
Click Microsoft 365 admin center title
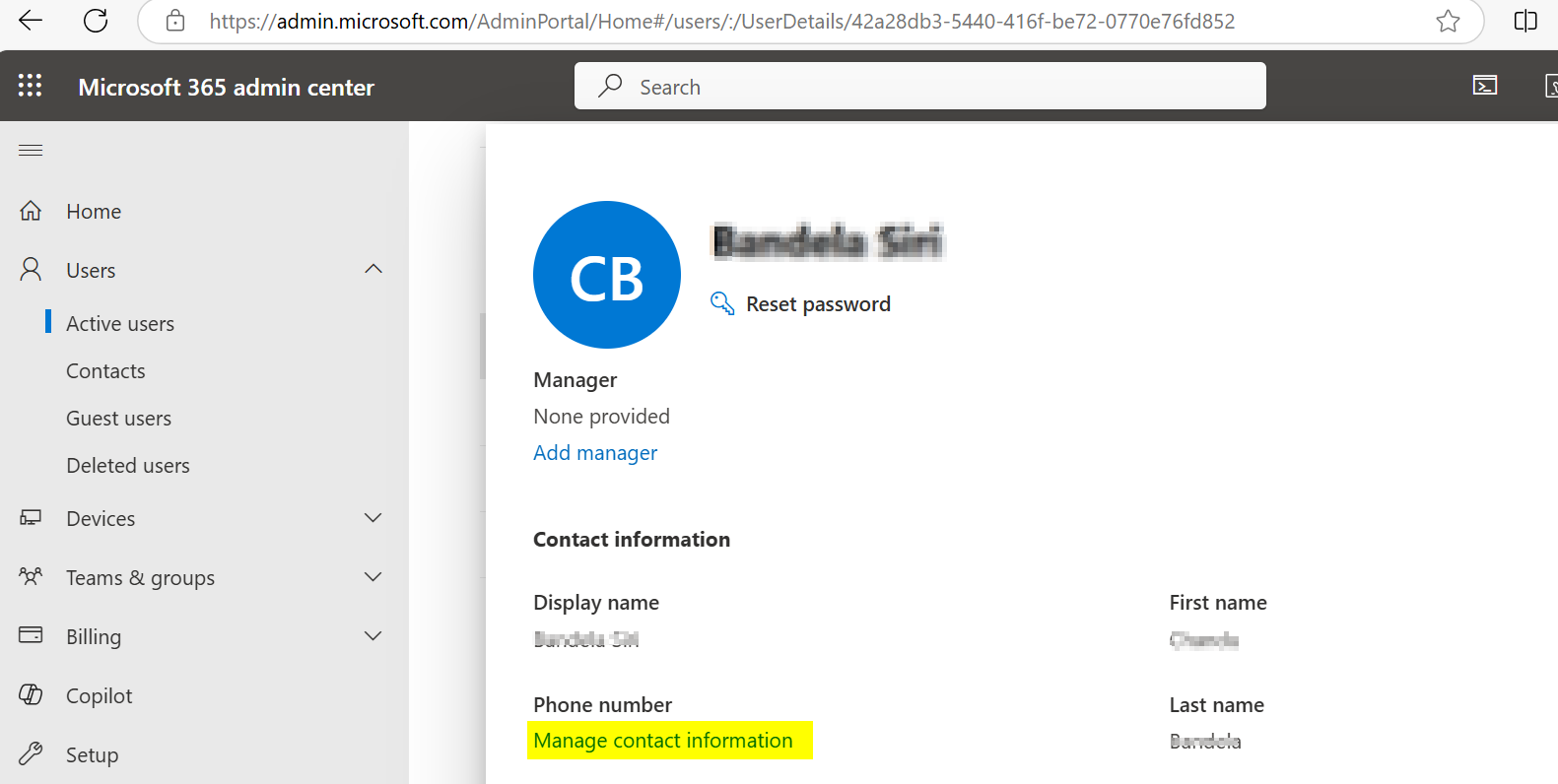(226, 88)
